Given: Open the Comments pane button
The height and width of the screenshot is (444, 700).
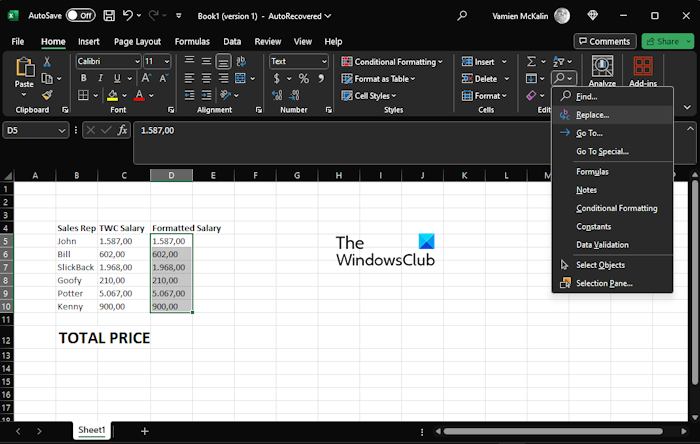Looking at the screenshot, I should click(x=605, y=41).
